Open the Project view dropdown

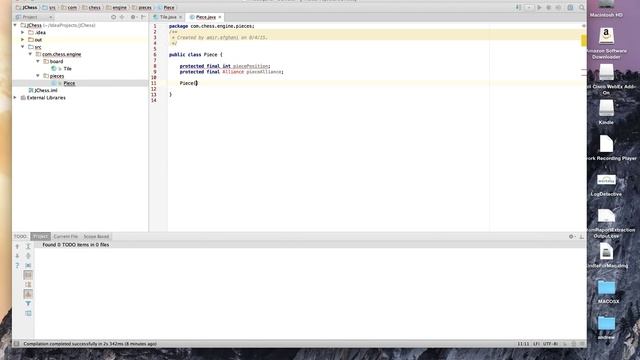click(34, 17)
